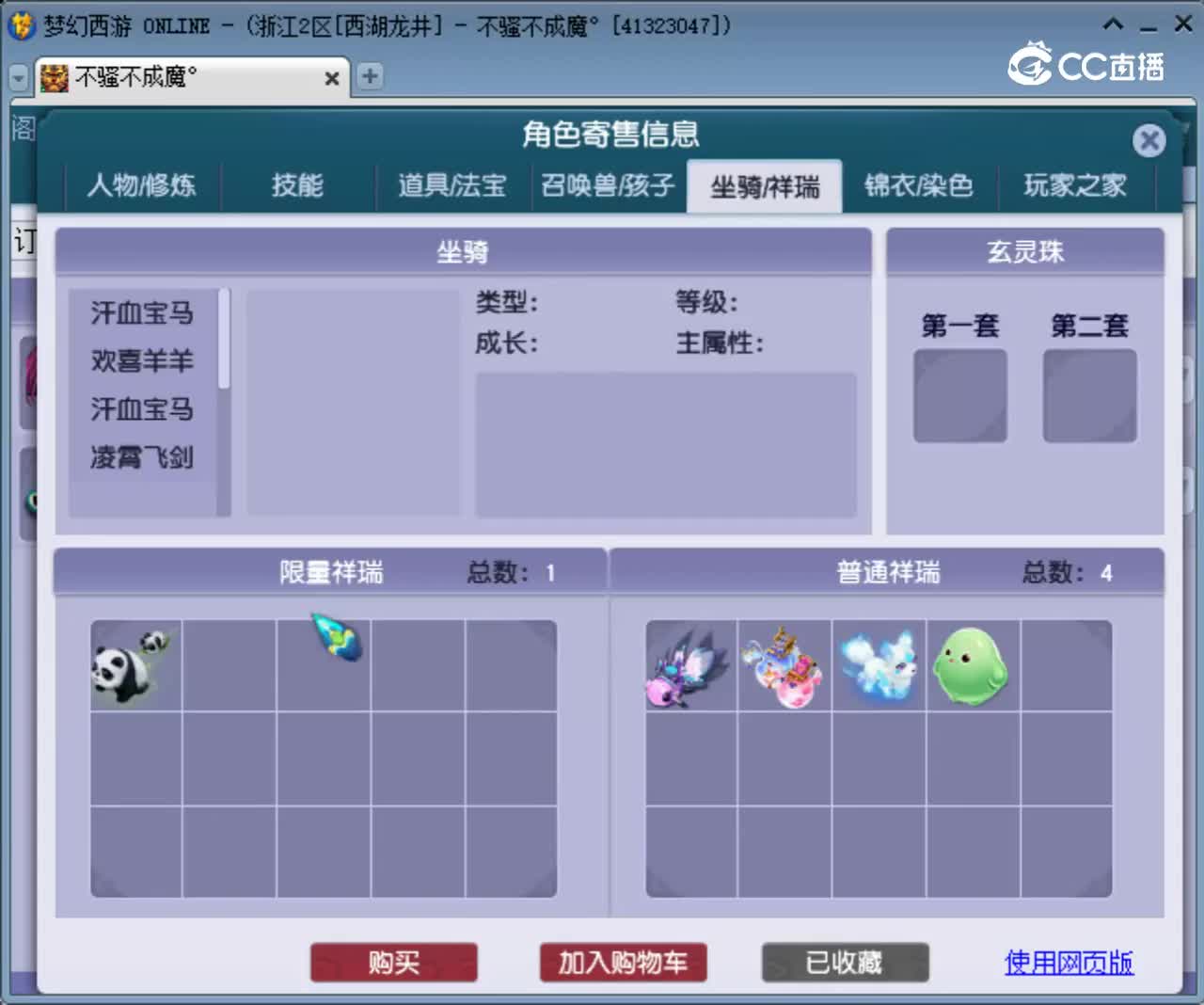Select the green blob mount icon
This screenshot has width=1204, height=1005.
click(973, 666)
